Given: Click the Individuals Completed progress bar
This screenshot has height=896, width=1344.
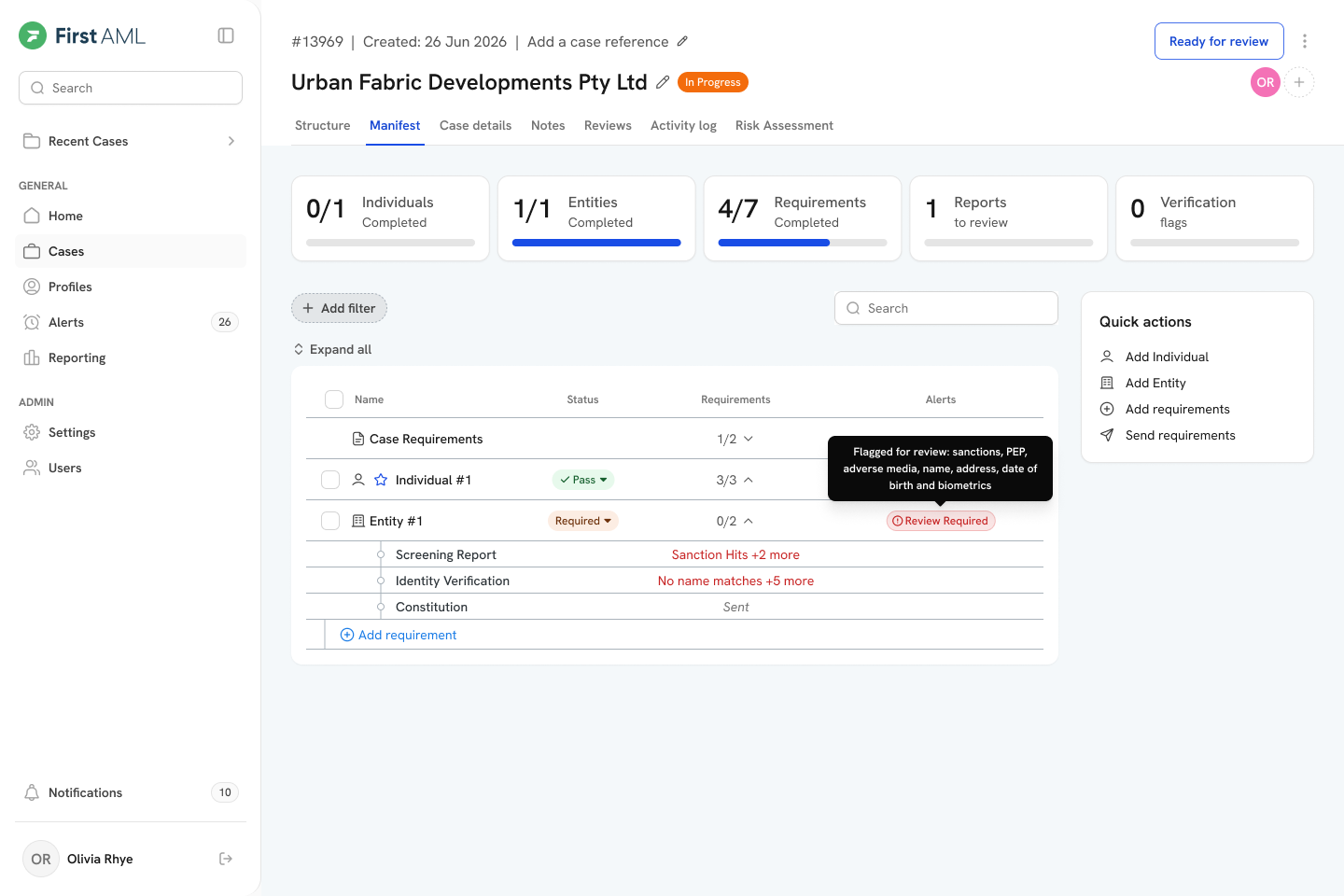Looking at the screenshot, I should pos(390,243).
